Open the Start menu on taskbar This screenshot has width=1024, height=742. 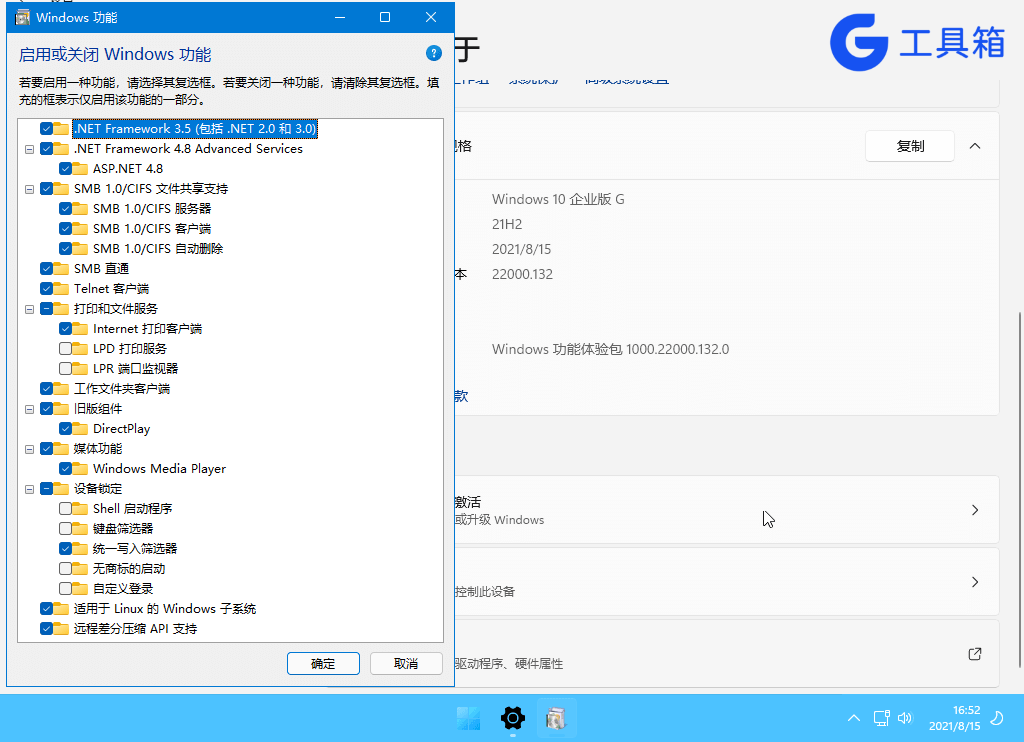(468, 718)
